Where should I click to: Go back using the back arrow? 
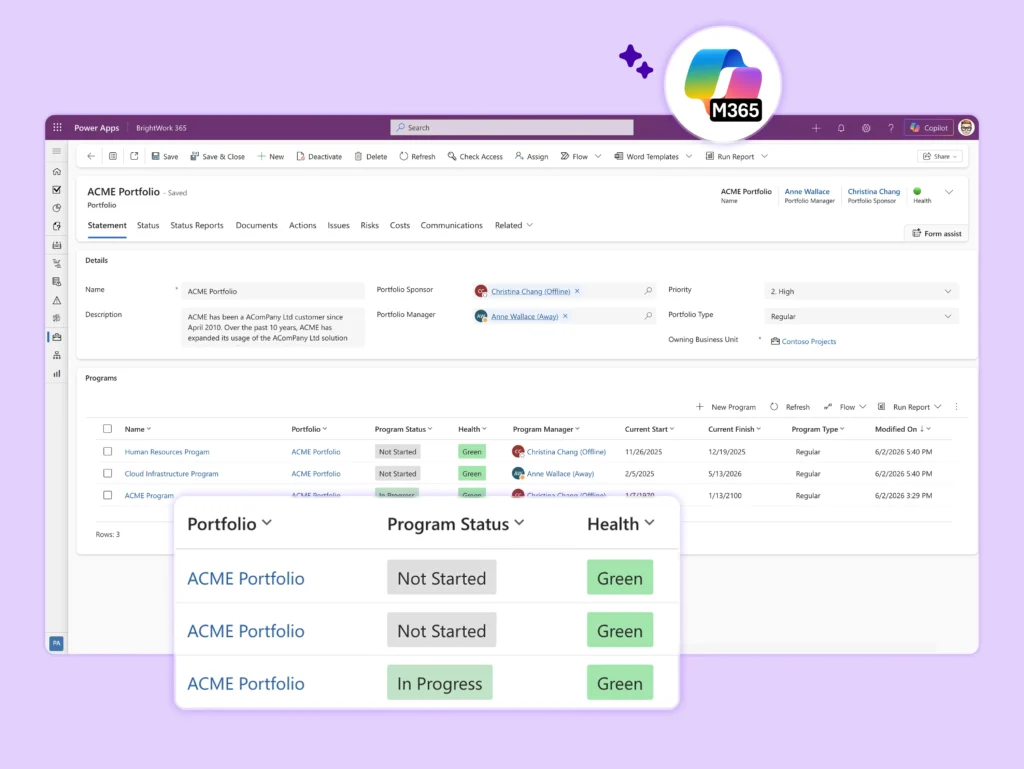pyautogui.click(x=91, y=157)
